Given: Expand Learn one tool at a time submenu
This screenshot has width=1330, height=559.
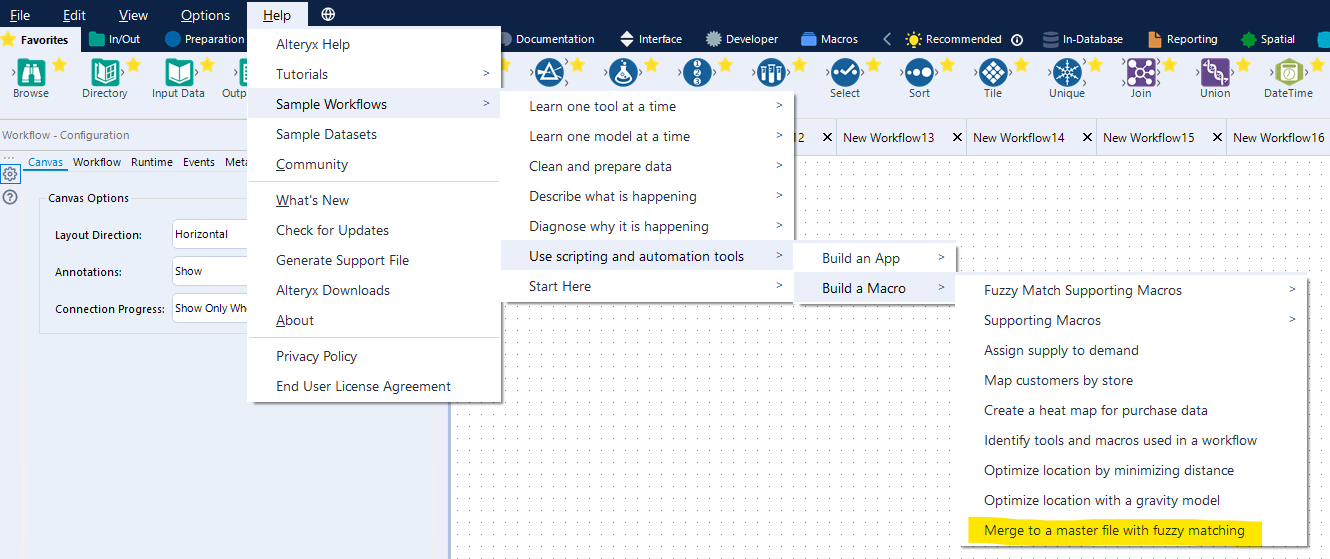Looking at the screenshot, I should click(647, 106).
